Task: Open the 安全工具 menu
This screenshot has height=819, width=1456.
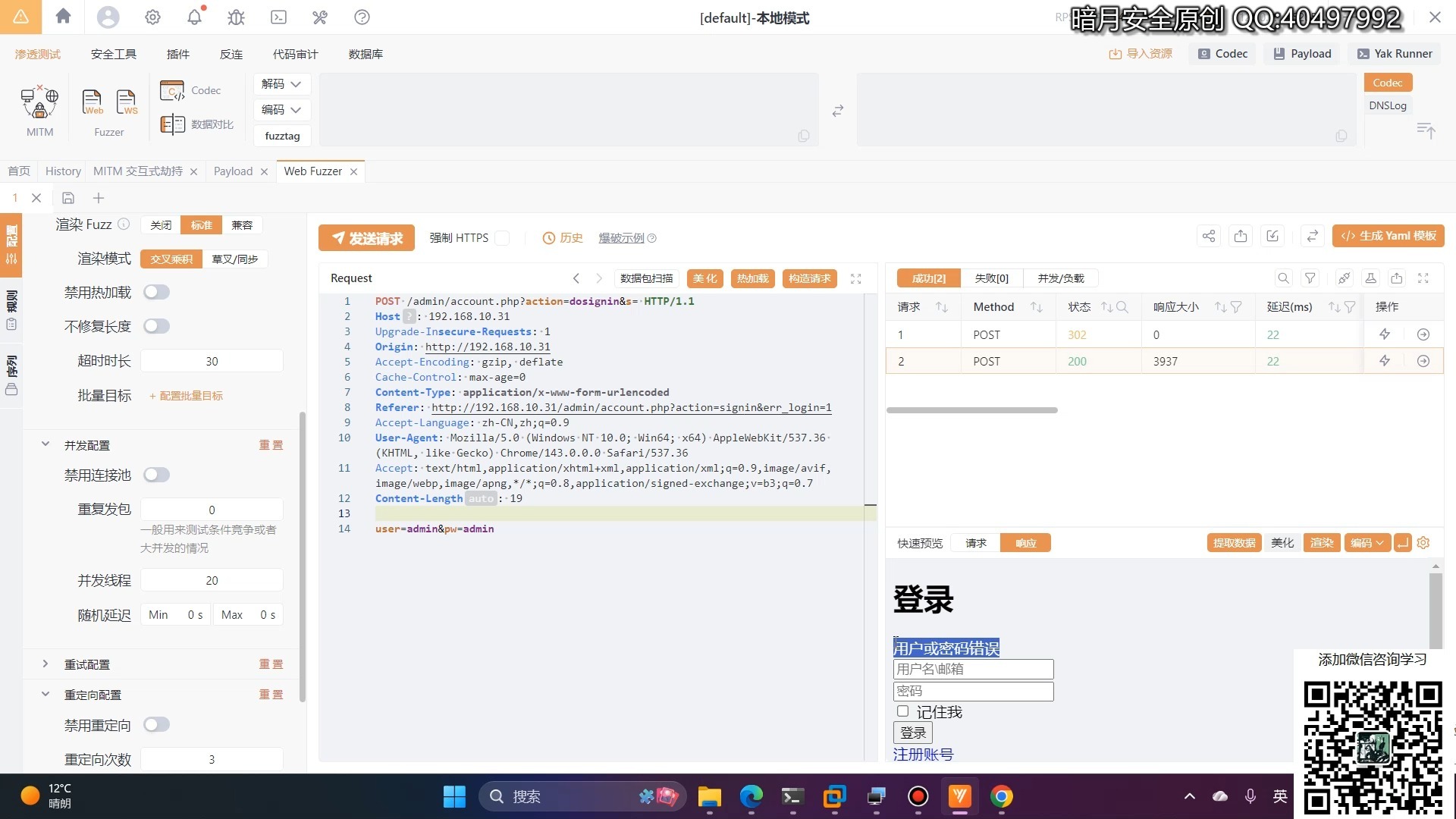Action: tap(114, 54)
